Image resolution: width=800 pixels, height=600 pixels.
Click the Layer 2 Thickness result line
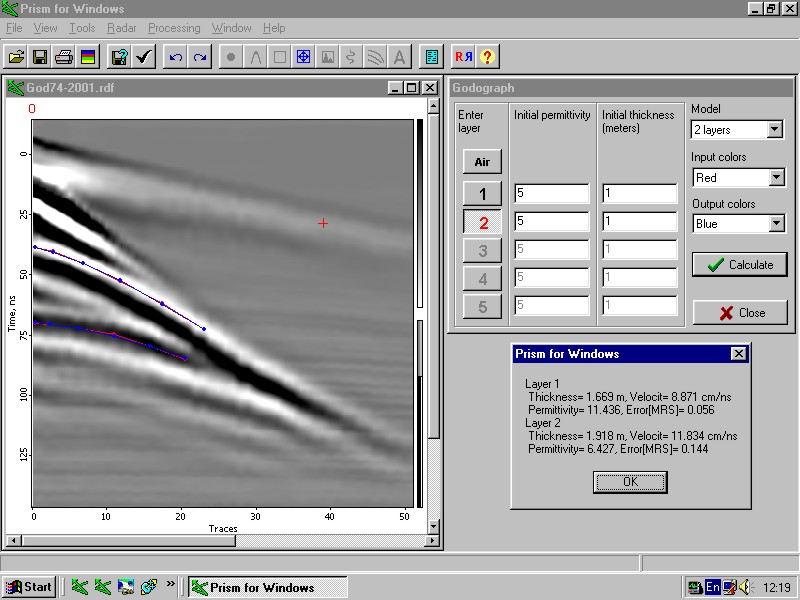tap(633, 436)
